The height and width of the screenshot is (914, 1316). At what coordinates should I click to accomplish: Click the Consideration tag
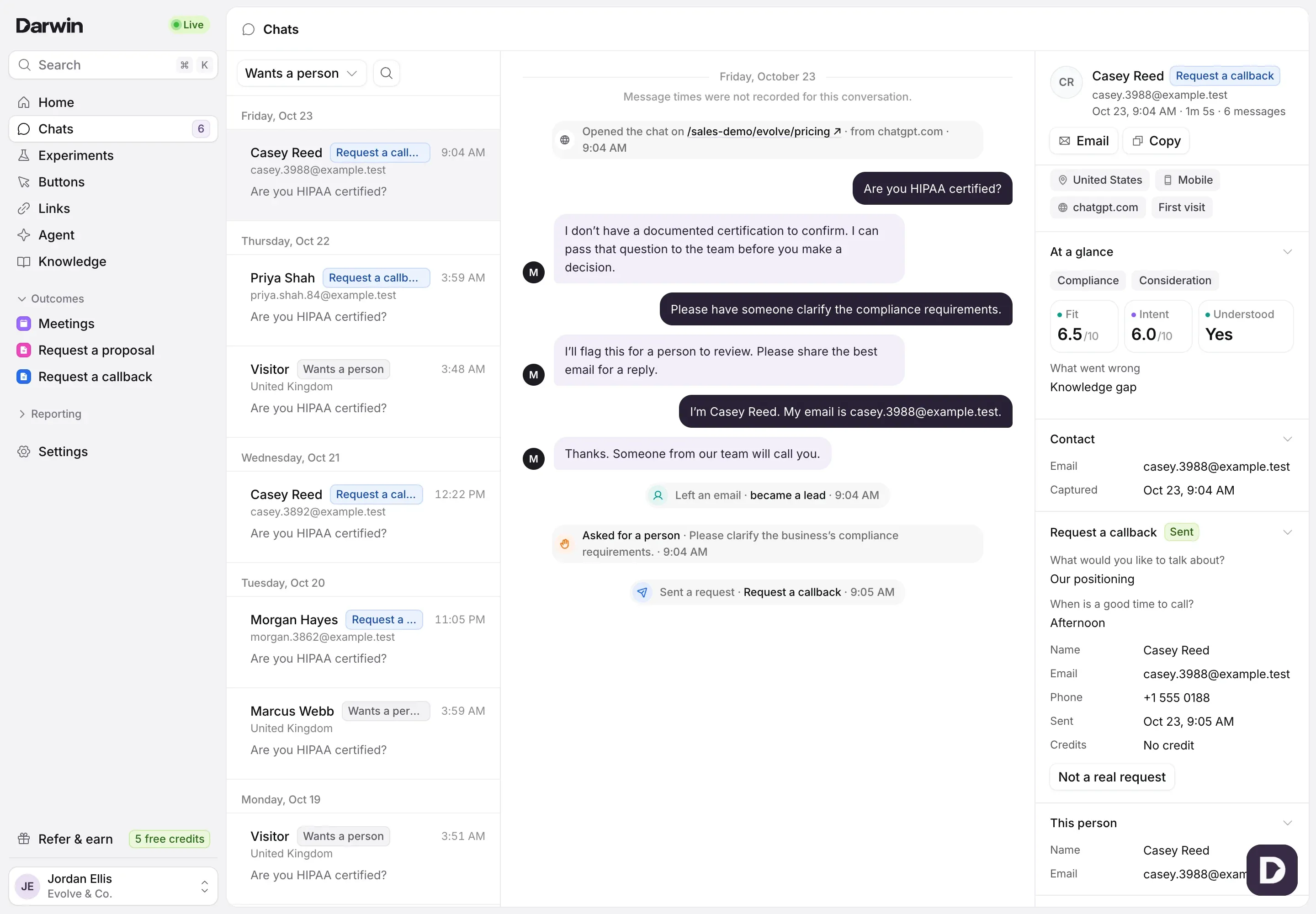pyautogui.click(x=1174, y=281)
